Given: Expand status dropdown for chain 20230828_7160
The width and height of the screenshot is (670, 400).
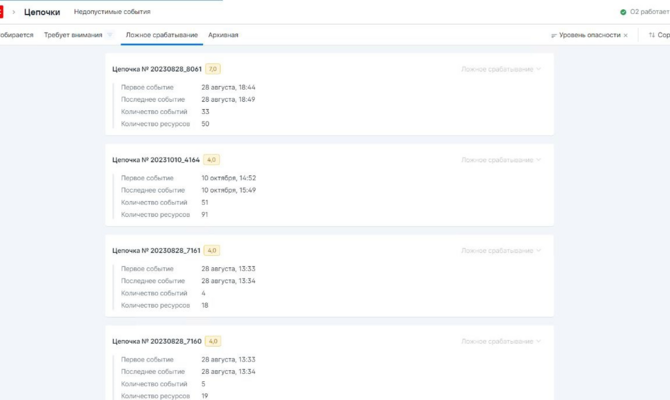Looking at the screenshot, I should click(x=501, y=341).
